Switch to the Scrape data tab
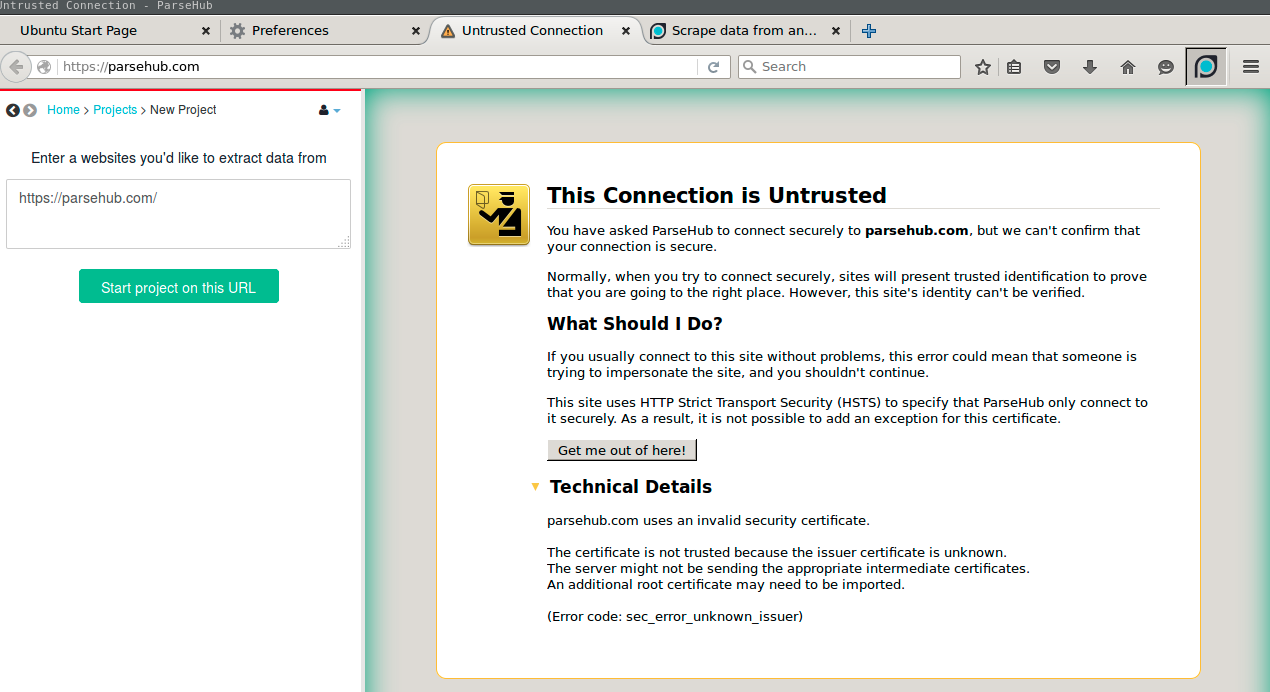 744,31
